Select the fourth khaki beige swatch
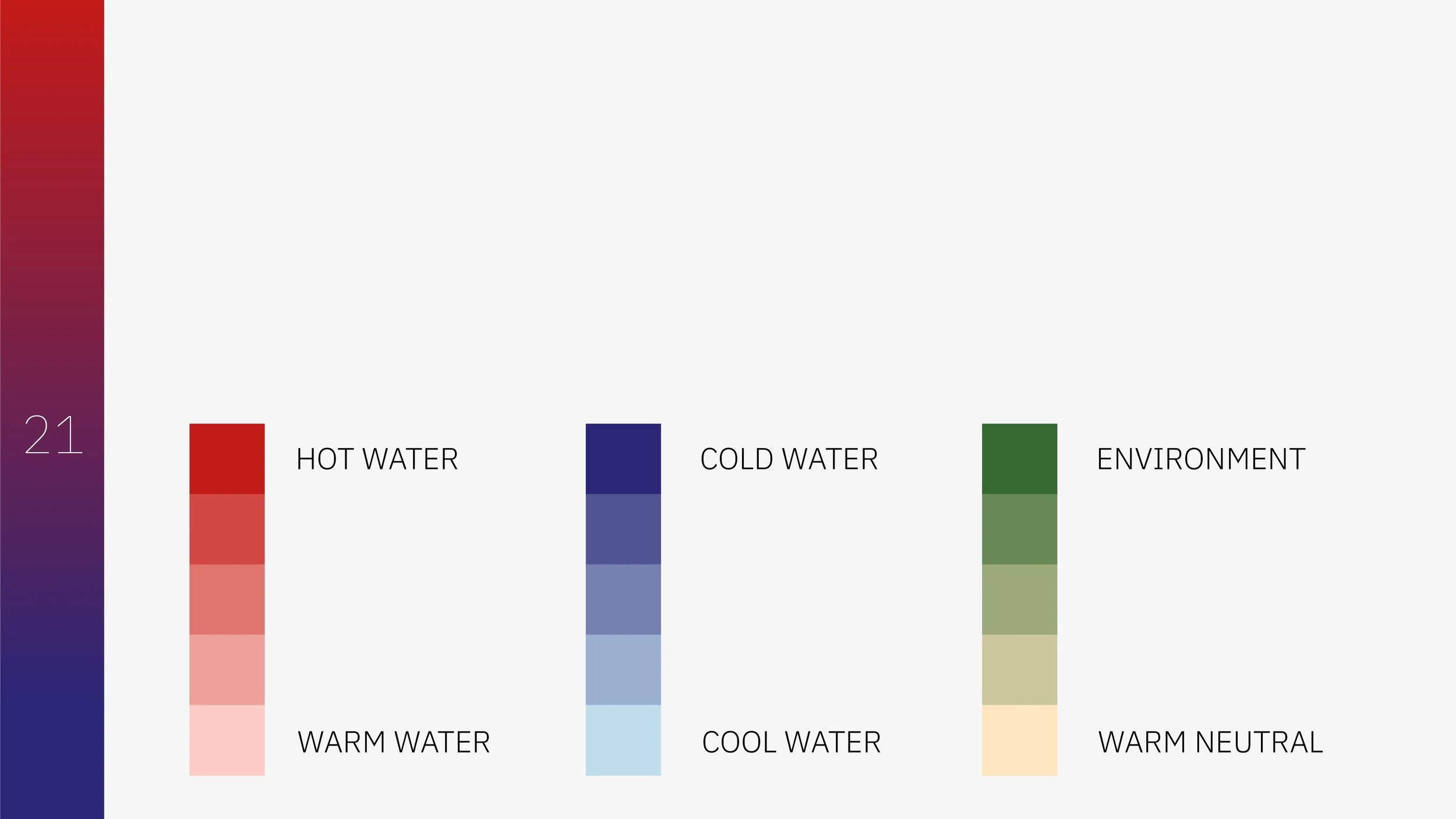This screenshot has height=819, width=1456. click(x=1019, y=670)
